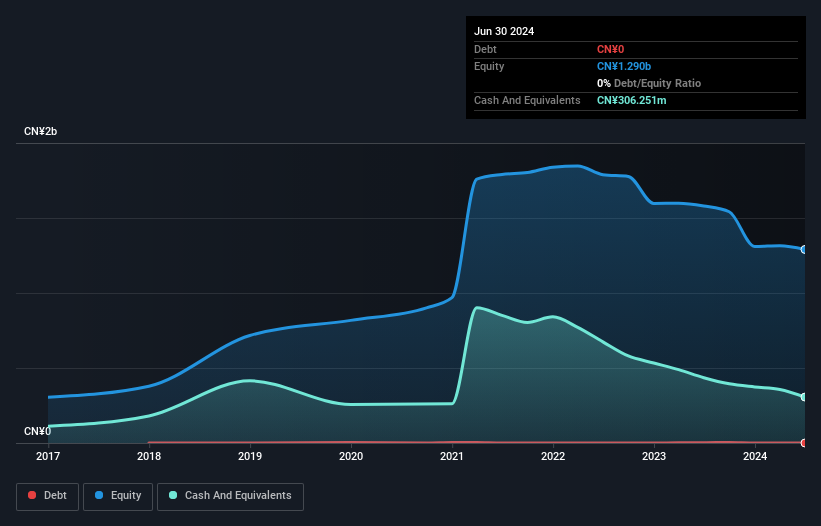Click the CN¥1.290b equity value
The width and height of the screenshot is (821, 526).
tap(624, 66)
